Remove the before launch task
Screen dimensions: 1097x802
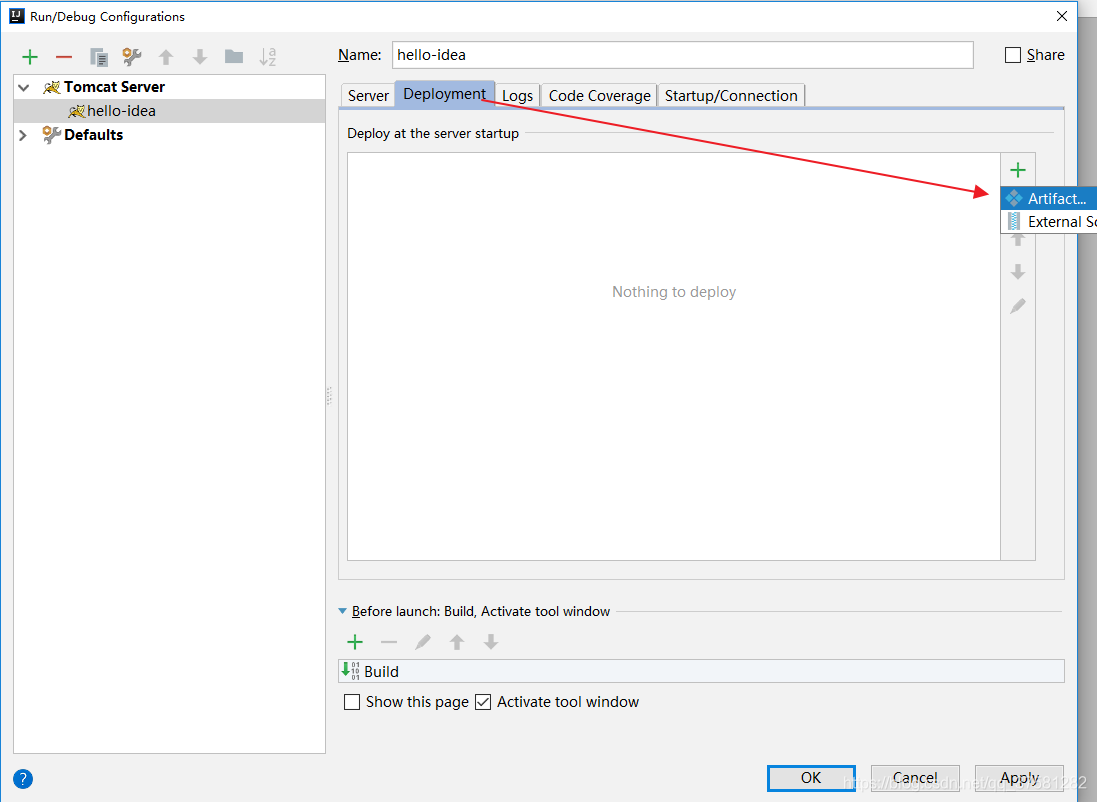point(389,642)
